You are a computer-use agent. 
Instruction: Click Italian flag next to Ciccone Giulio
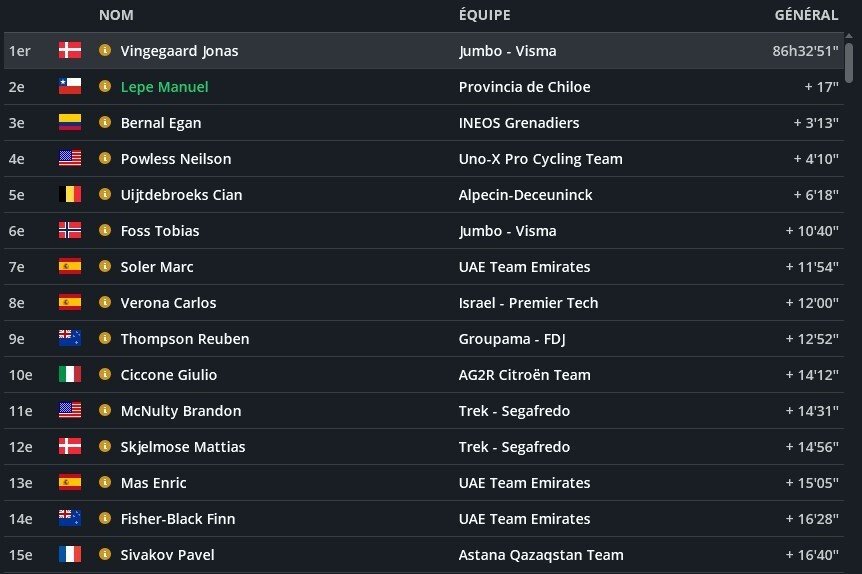[70, 375]
